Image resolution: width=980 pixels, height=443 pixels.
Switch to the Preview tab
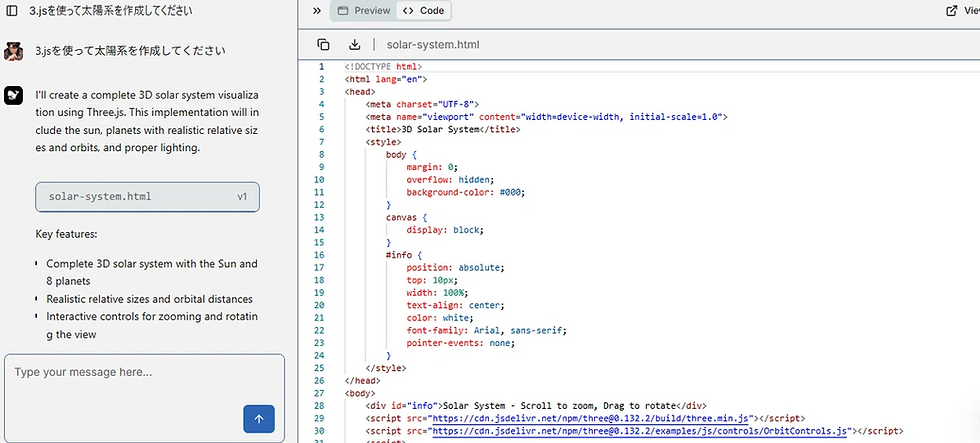click(x=364, y=11)
